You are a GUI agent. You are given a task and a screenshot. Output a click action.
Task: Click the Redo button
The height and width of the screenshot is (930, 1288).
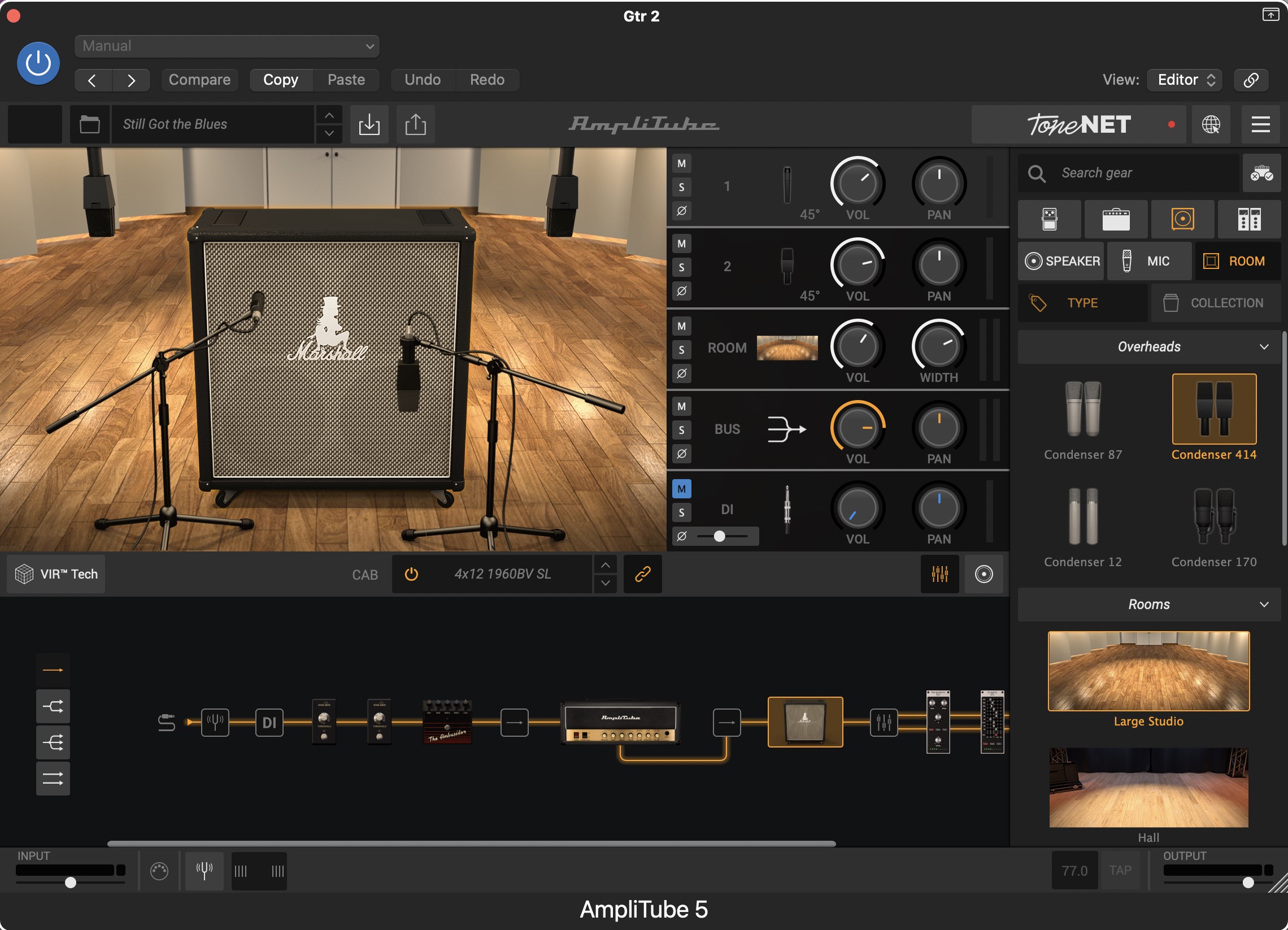pyautogui.click(x=487, y=80)
